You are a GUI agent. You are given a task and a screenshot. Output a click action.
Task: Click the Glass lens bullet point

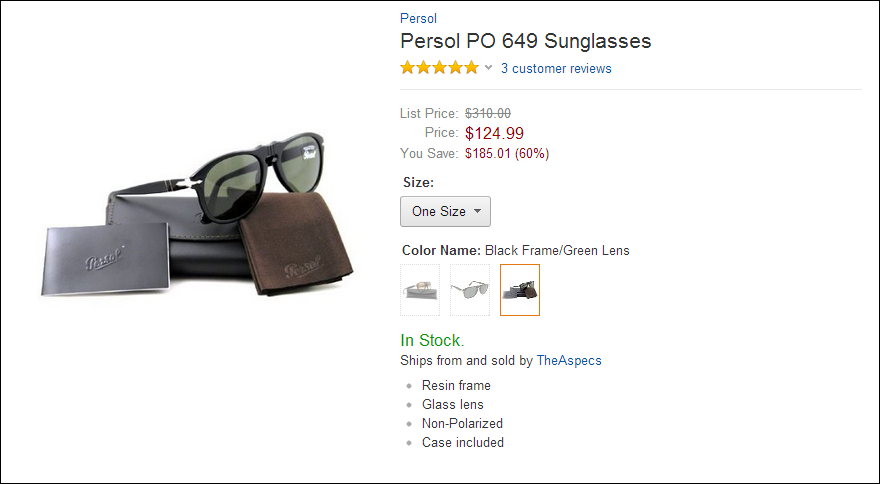tap(452, 404)
